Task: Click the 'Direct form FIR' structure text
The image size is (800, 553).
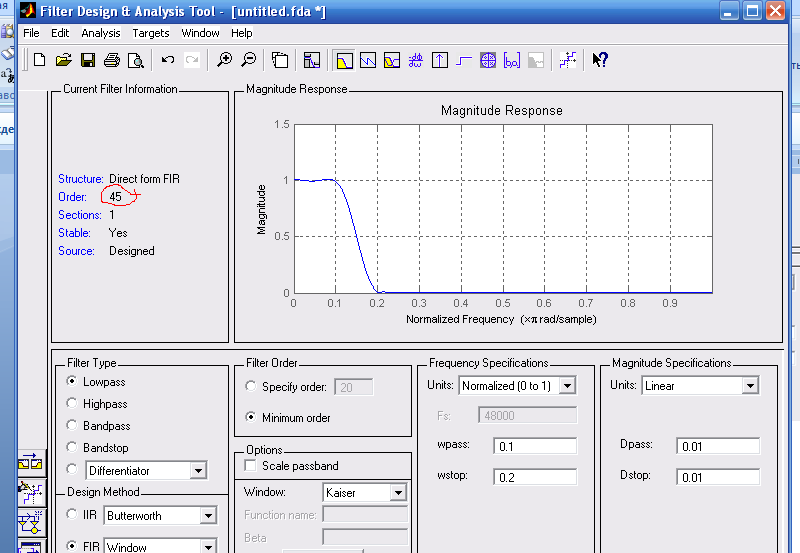Action: point(144,179)
